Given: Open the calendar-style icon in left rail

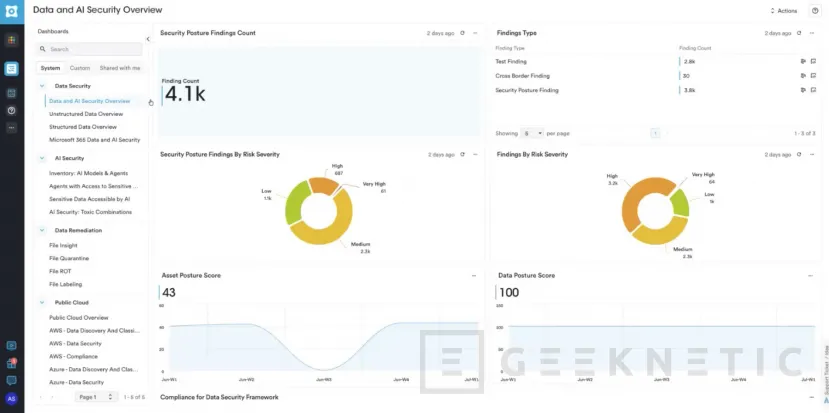Looking at the screenshot, I should pos(12,94).
